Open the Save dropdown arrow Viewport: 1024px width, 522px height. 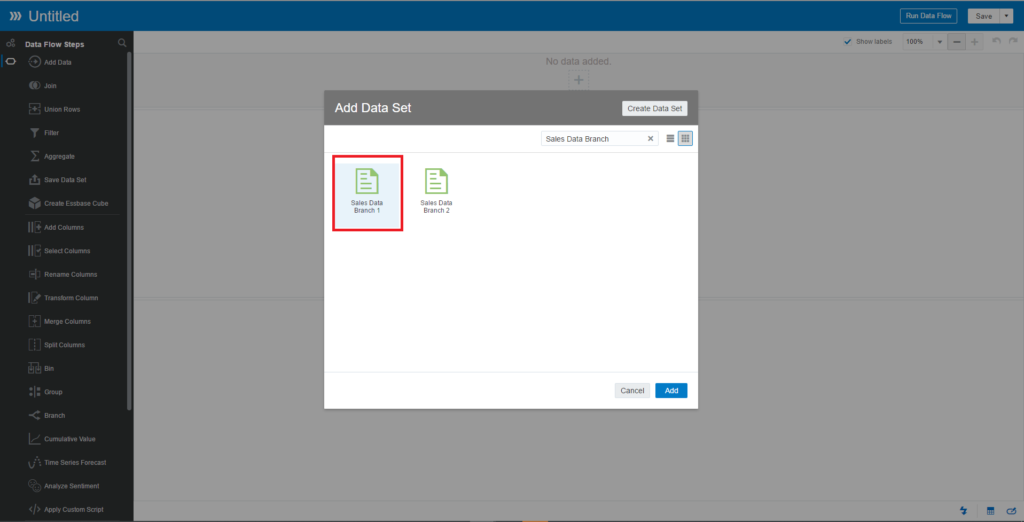click(1006, 16)
